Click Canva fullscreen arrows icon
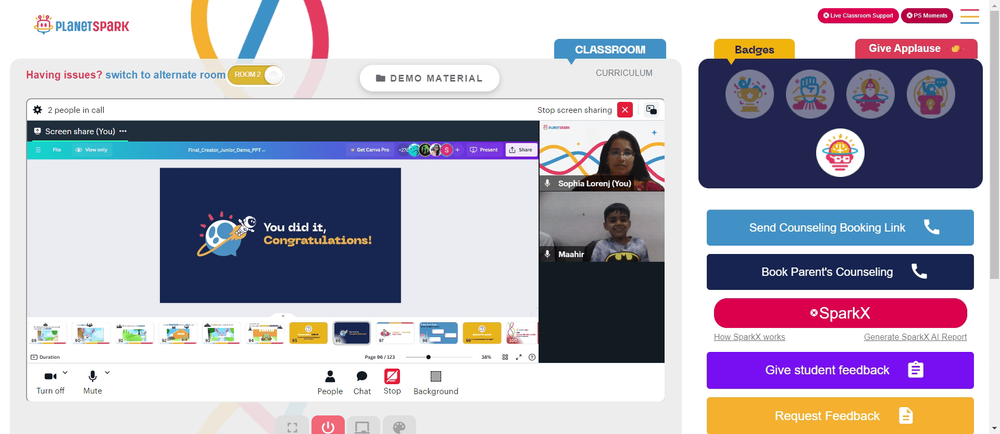This screenshot has height=434, width=1000. tap(518, 357)
